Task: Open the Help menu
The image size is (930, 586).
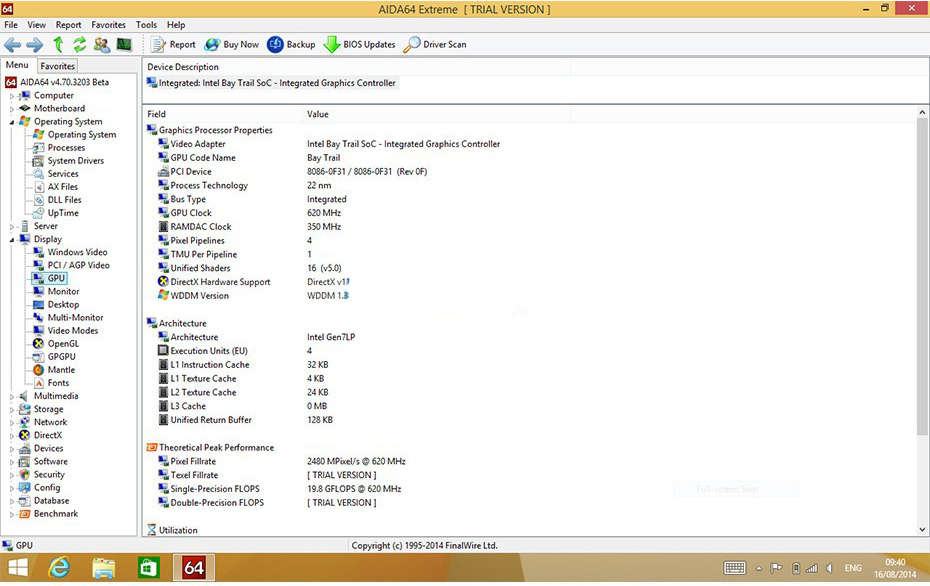Action: pos(176,25)
